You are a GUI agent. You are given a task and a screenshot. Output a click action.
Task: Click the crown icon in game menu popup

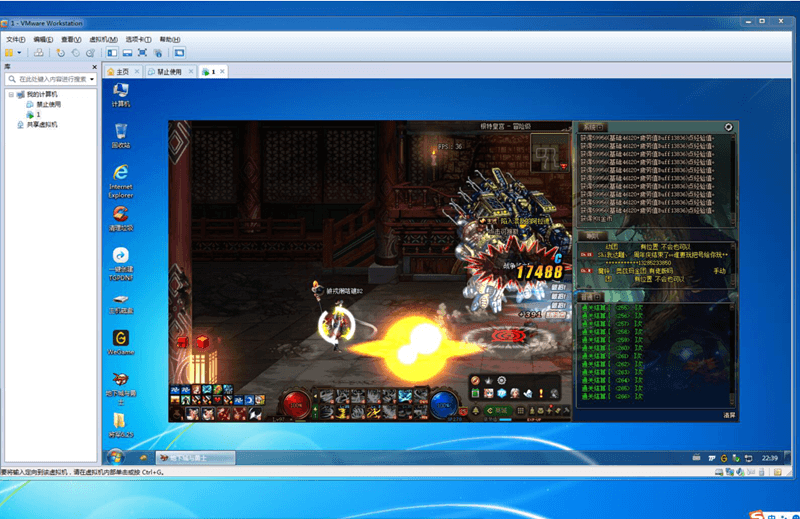click(x=489, y=381)
